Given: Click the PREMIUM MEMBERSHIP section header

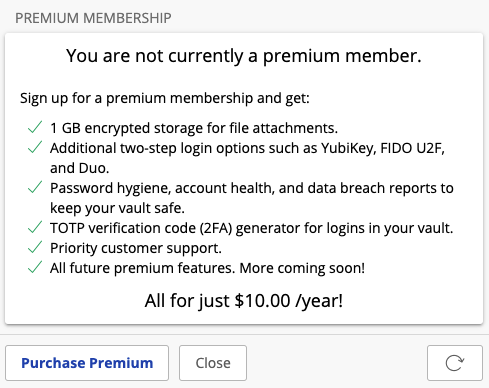Looking at the screenshot, I should click(93, 18).
